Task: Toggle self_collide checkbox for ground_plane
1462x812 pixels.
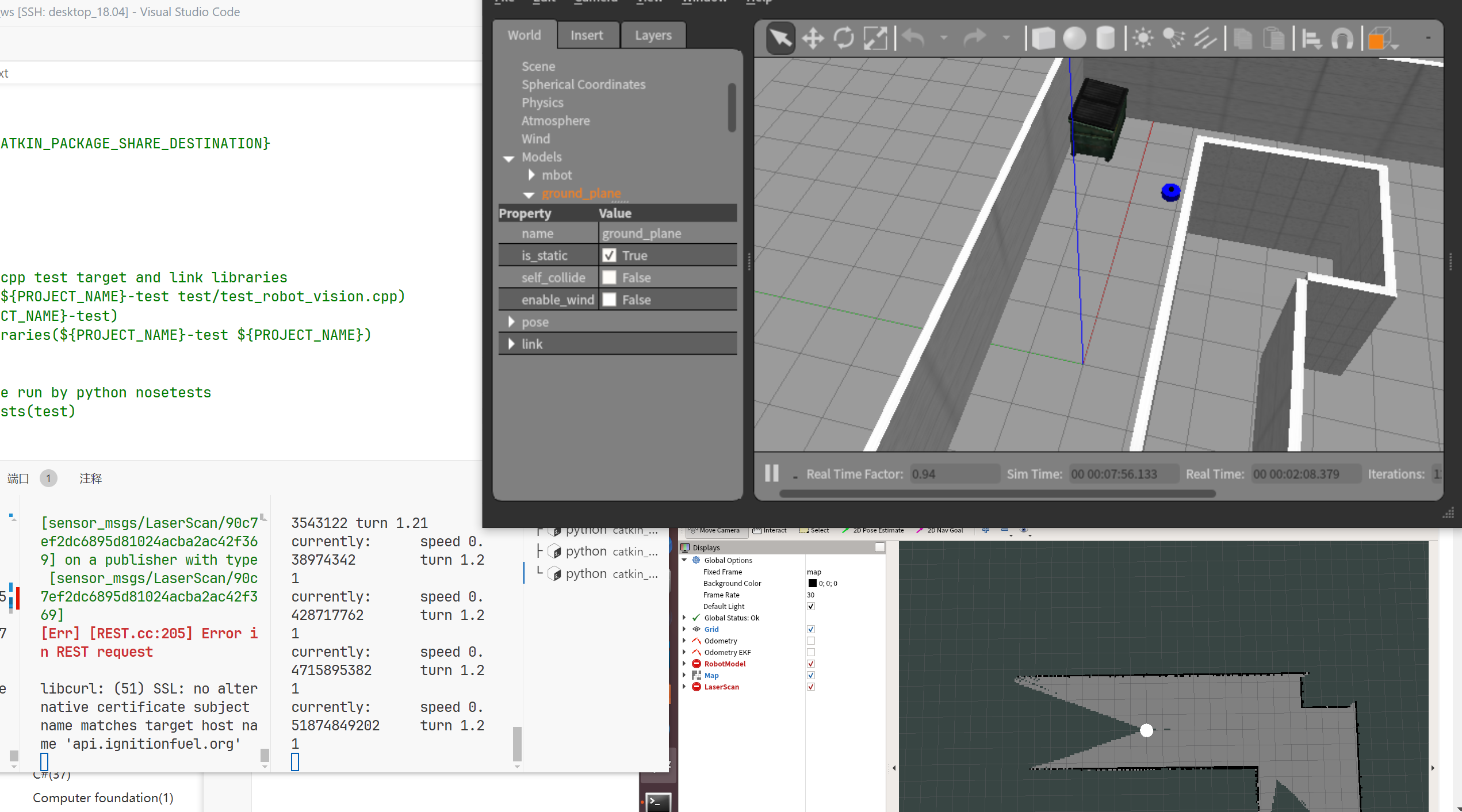Action: tap(609, 278)
